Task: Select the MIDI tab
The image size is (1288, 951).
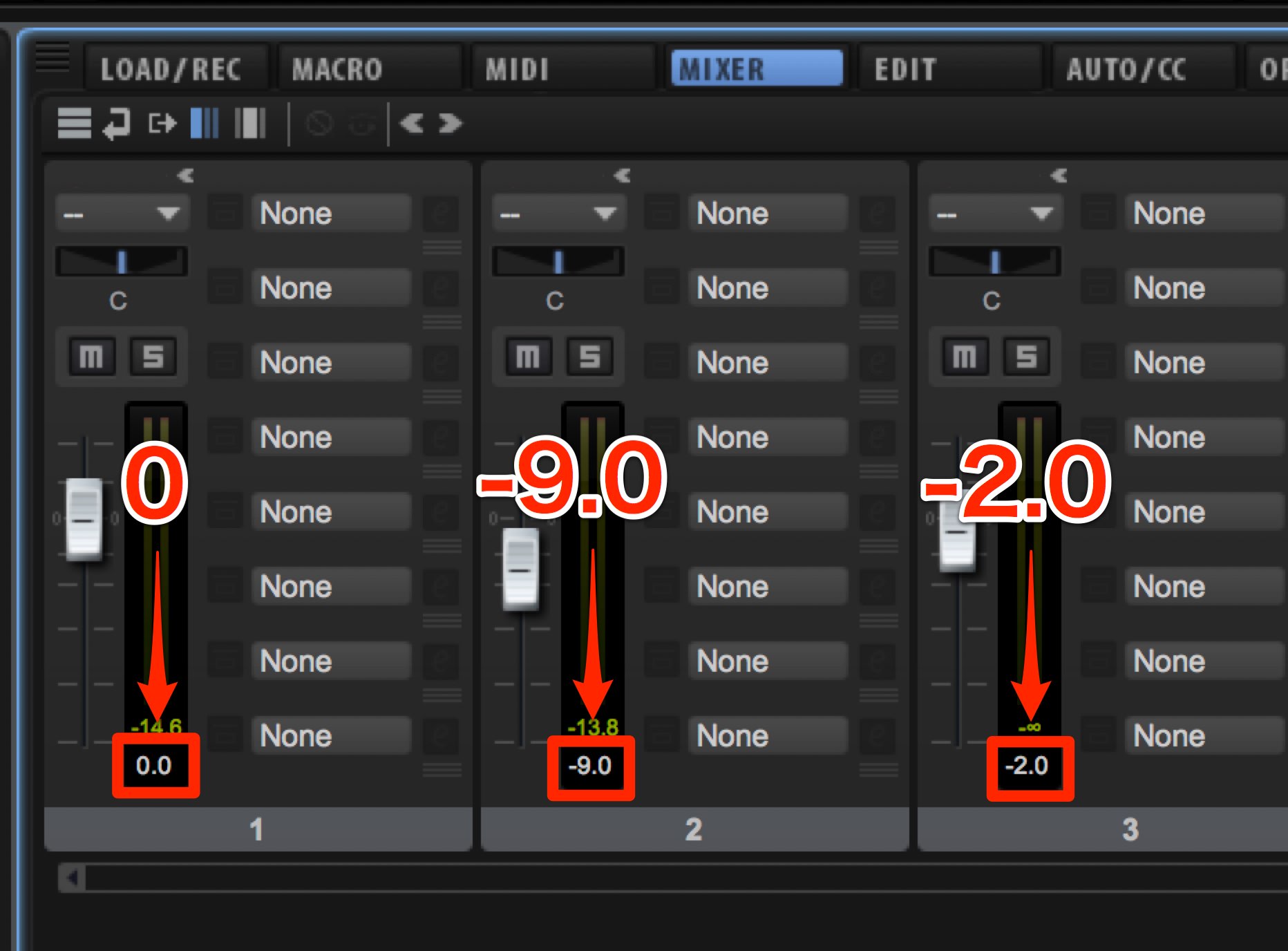Action: point(562,68)
